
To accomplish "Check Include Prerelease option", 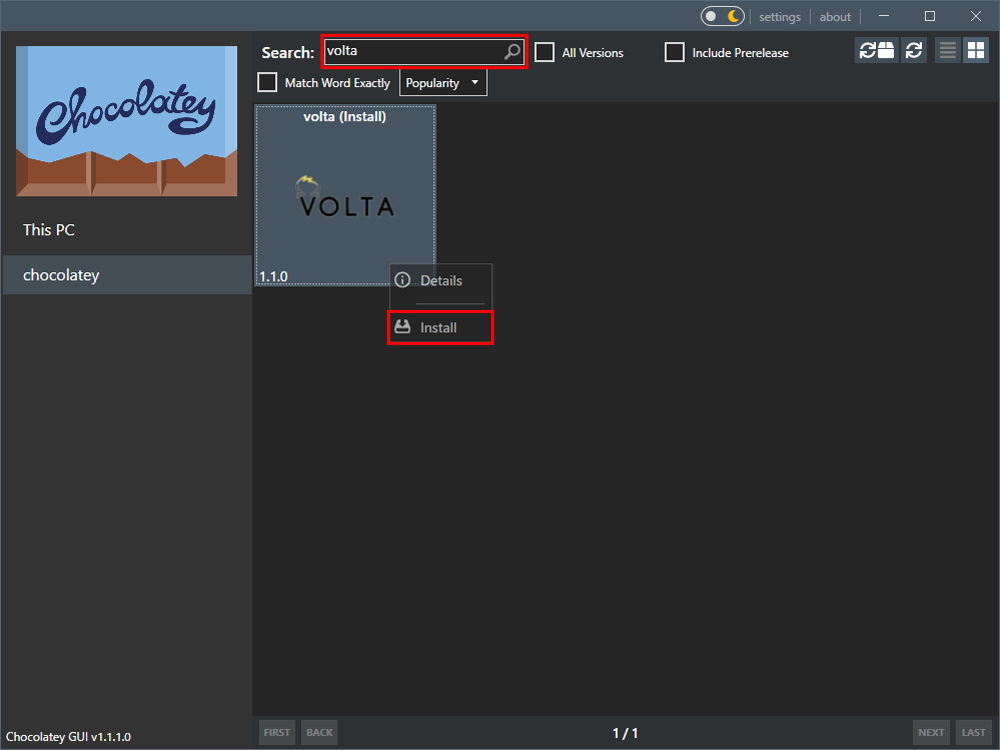I will coord(674,52).
